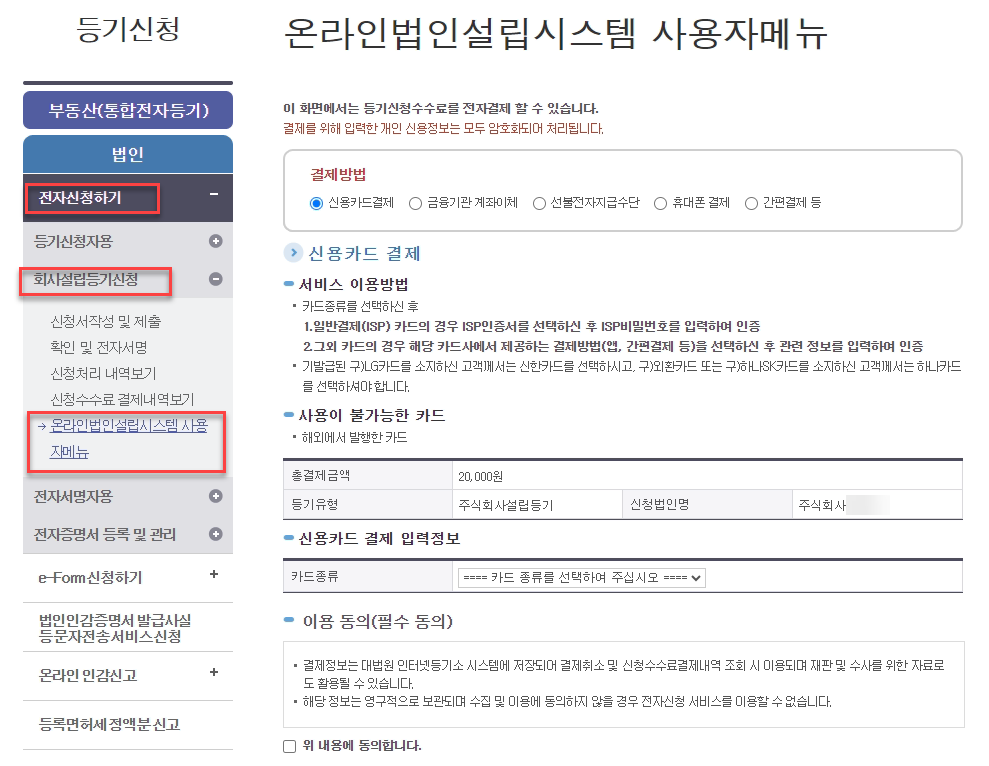Viewport: 989px width, 766px height.
Task: Go to 신청처리 내역보기
Action: point(103,373)
